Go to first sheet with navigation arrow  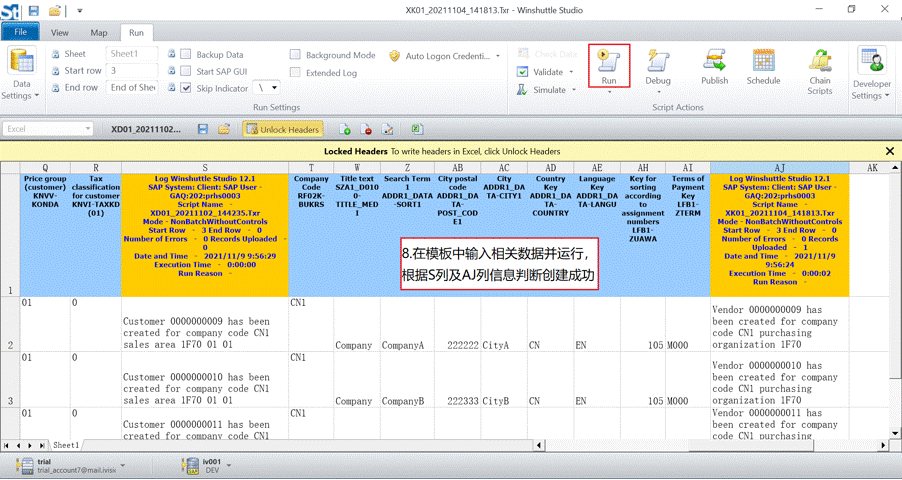[x=6, y=445]
